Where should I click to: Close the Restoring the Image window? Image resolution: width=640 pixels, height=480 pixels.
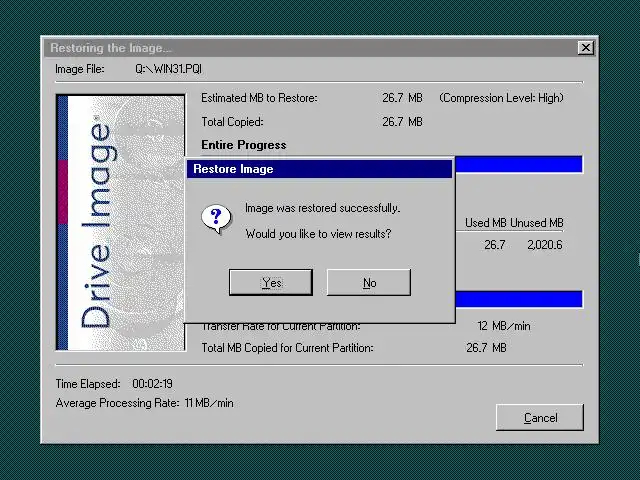[586, 48]
